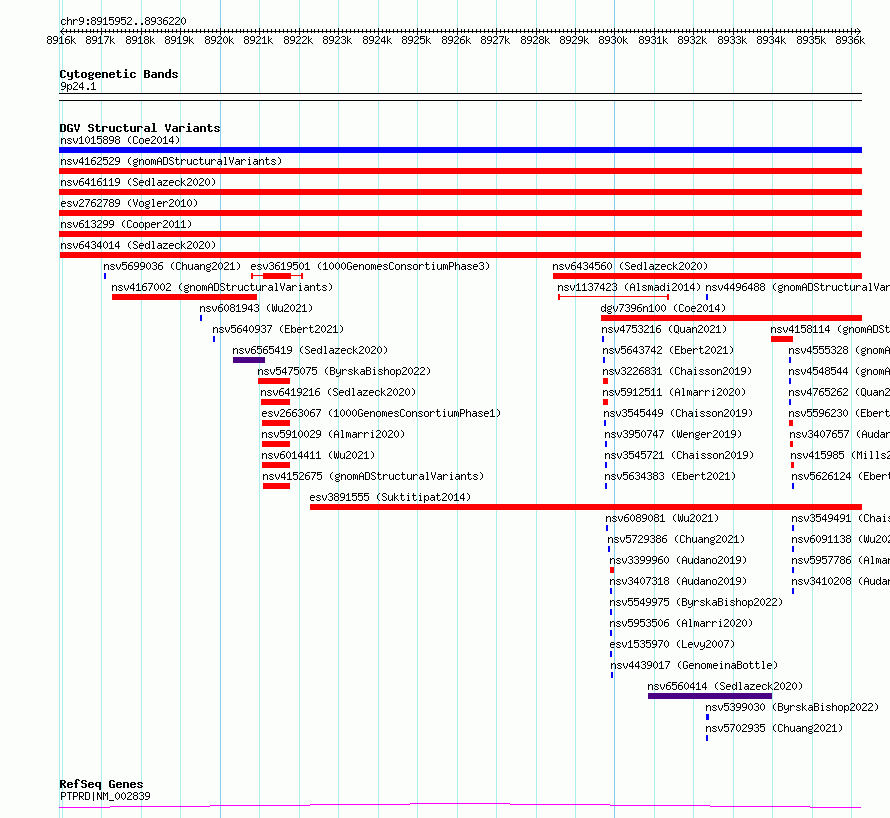Click the nsv1015898 (Coe2014) blue variant bar

coord(460,150)
